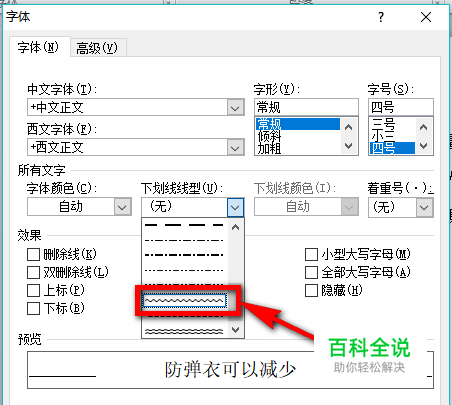Choose the thin dash-dot underline style
The width and height of the screenshot is (452, 405).
[184, 240]
